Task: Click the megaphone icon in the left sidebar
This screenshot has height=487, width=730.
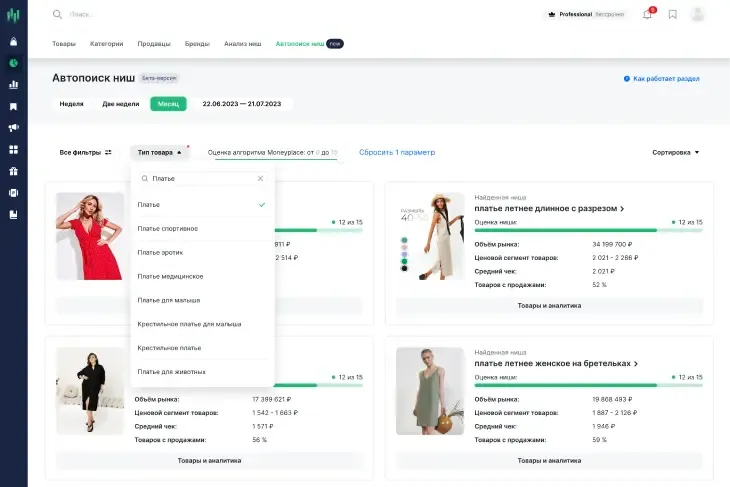Action: (14, 128)
